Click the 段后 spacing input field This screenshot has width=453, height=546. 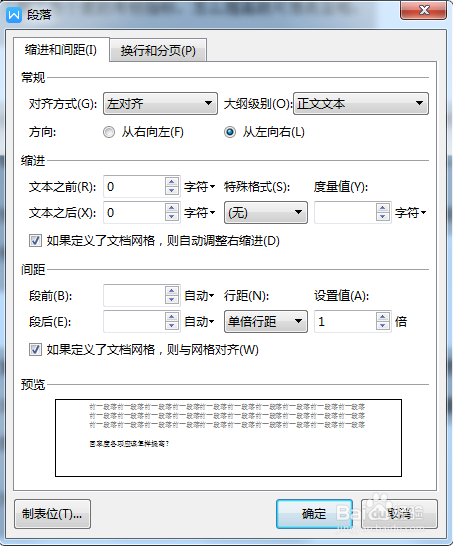coord(134,321)
